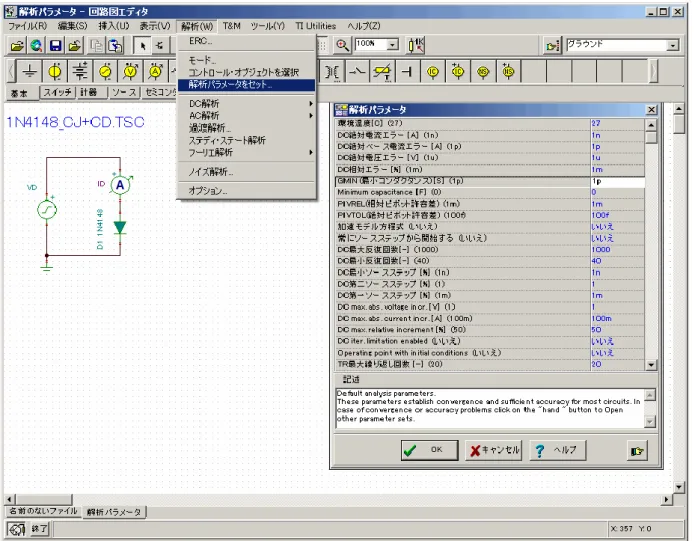The height and width of the screenshot is (541, 695).
Task: Switch to the スイッチ component tab
Action: (x=57, y=92)
